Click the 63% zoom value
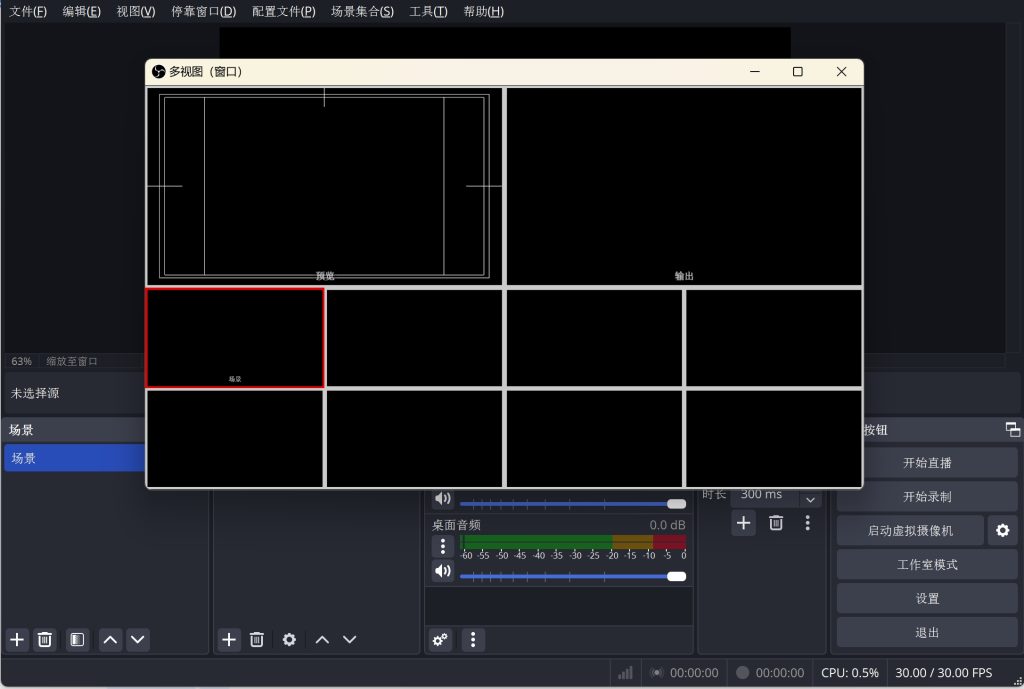Screen dimensions: 1024x689 (22, 361)
